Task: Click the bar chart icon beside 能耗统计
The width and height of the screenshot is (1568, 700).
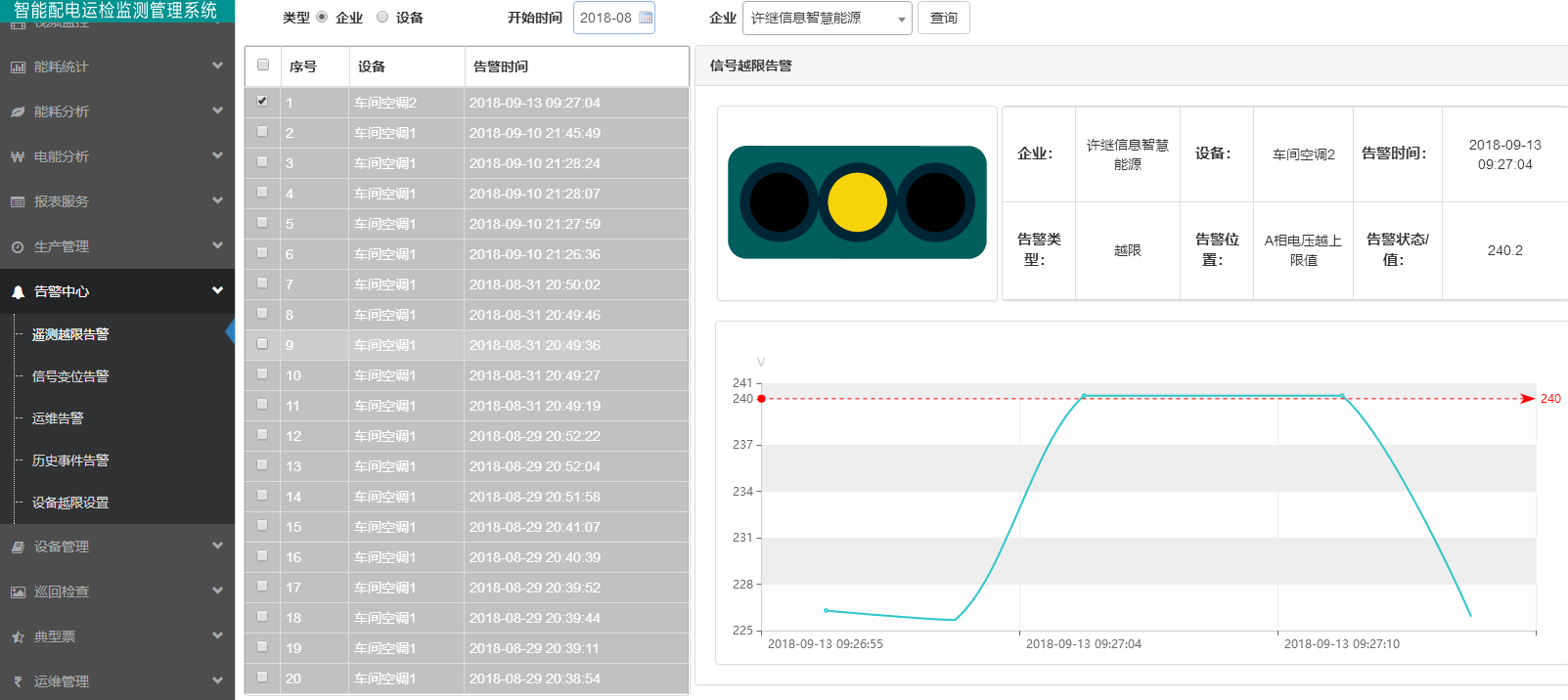Action: 18,67
